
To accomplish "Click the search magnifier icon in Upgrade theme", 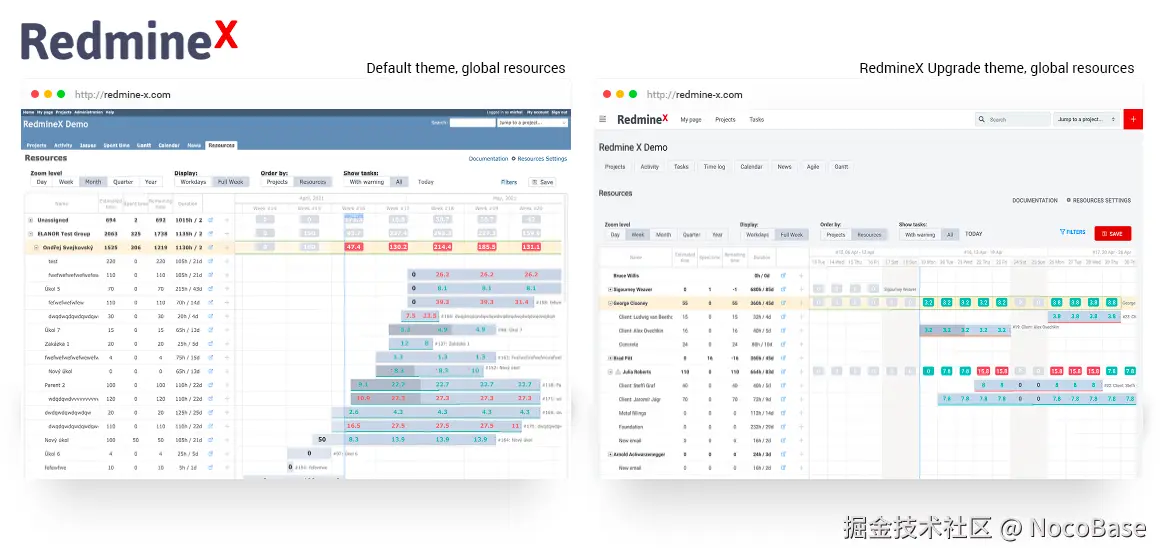I will point(982,120).
